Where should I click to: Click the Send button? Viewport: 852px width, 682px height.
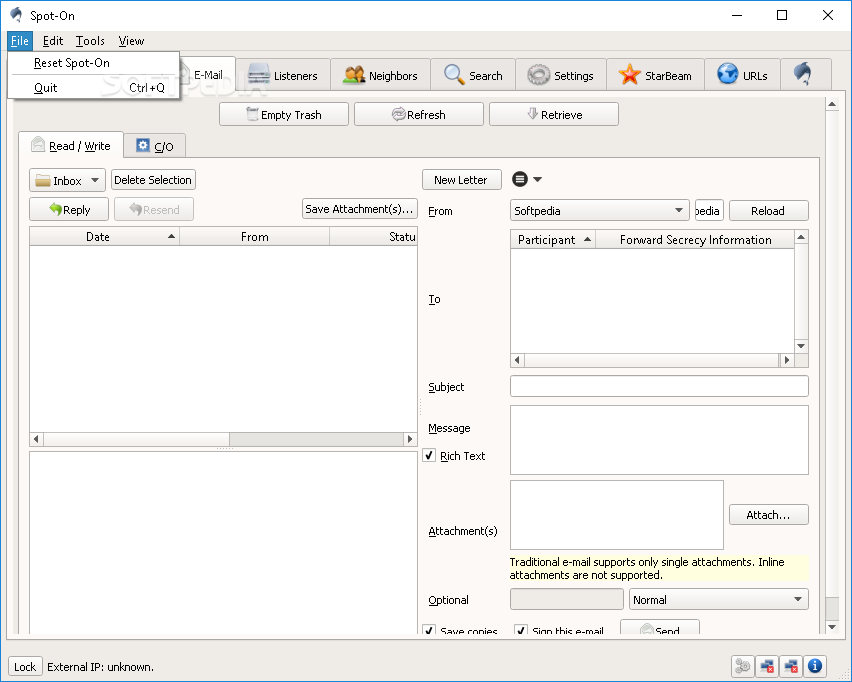click(x=660, y=628)
